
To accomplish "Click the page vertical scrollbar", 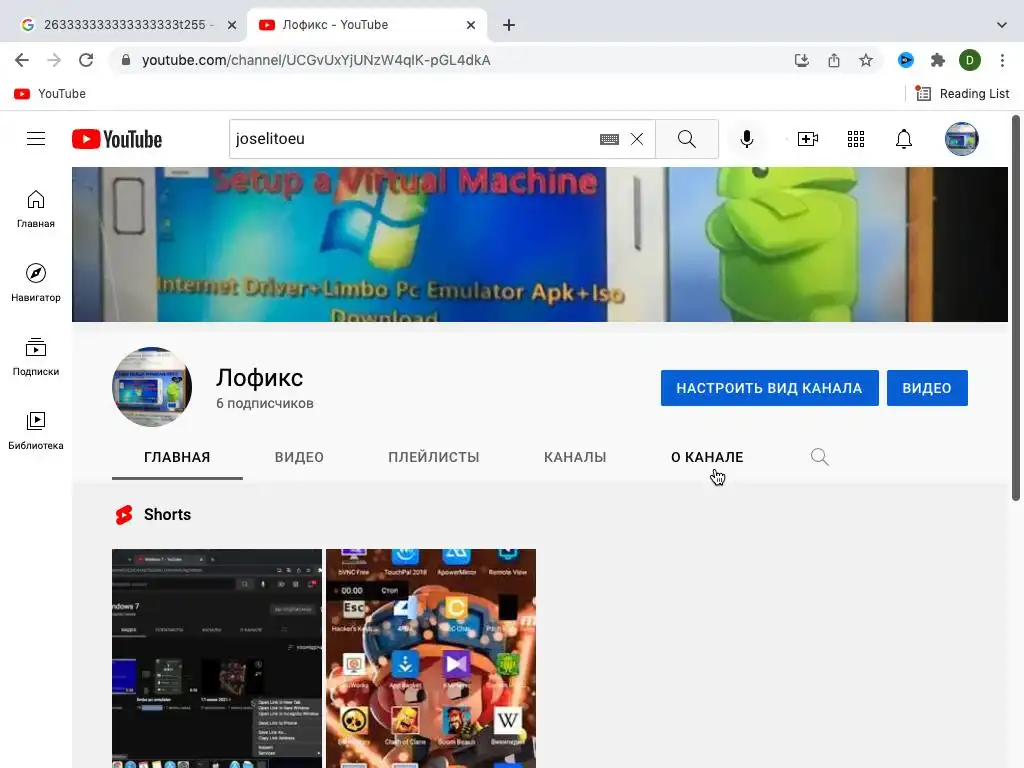I will 1016,308.
